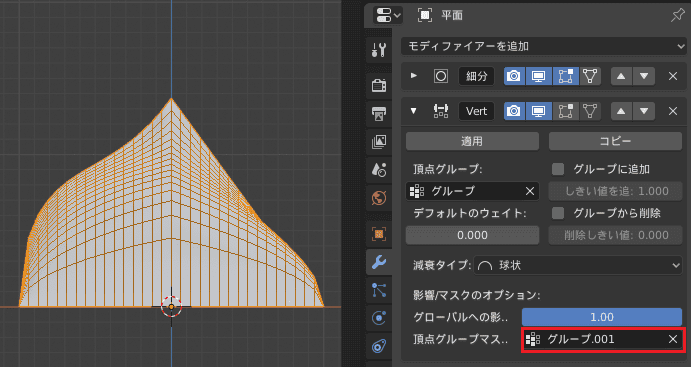The image size is (691, 367).
Task: Clear the グループ.001 vertex group mask
Action: click(672, 339)
